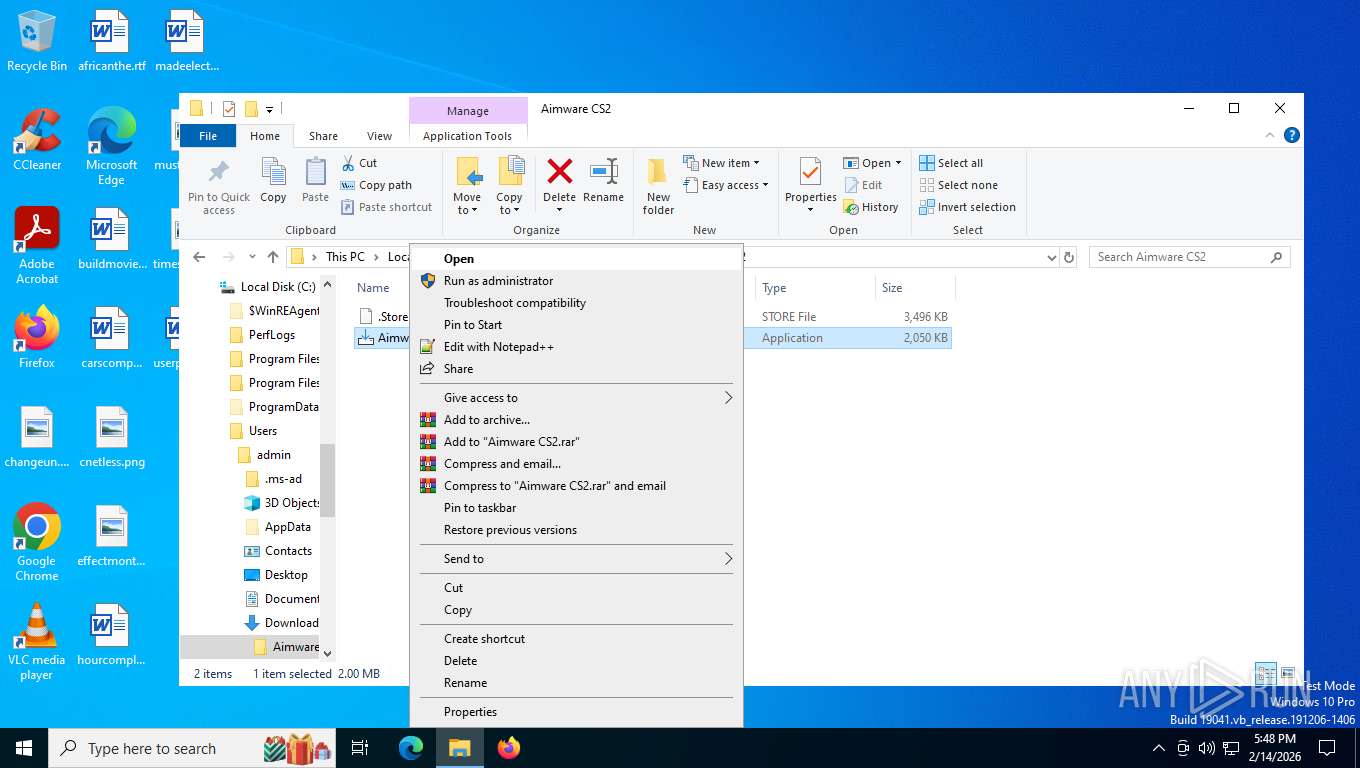Click Restore previous versions
The image size is (1360, 768).
pos(576,530)
